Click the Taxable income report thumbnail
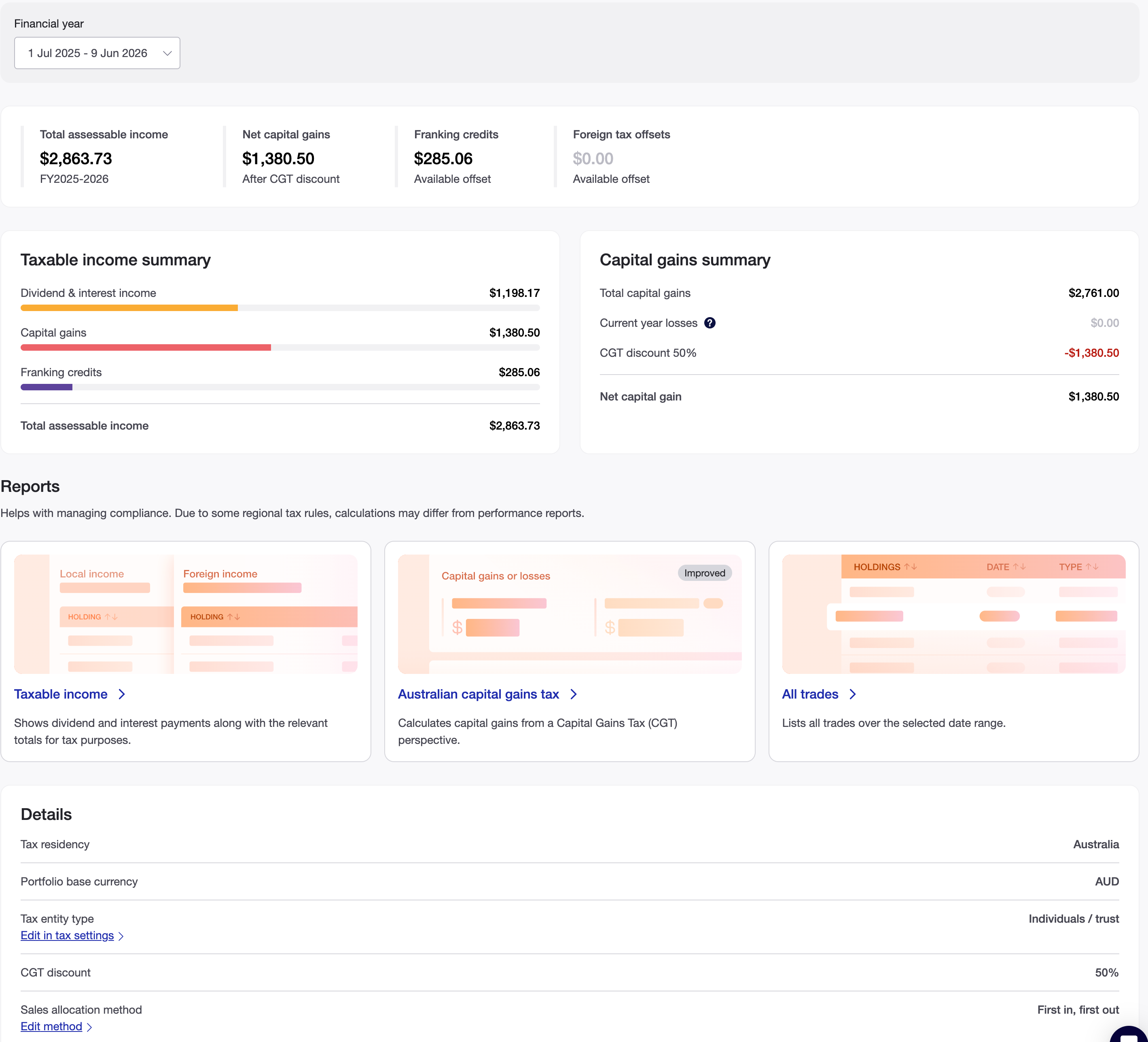Viewport: 1148px width, 1042px height. 186,614
